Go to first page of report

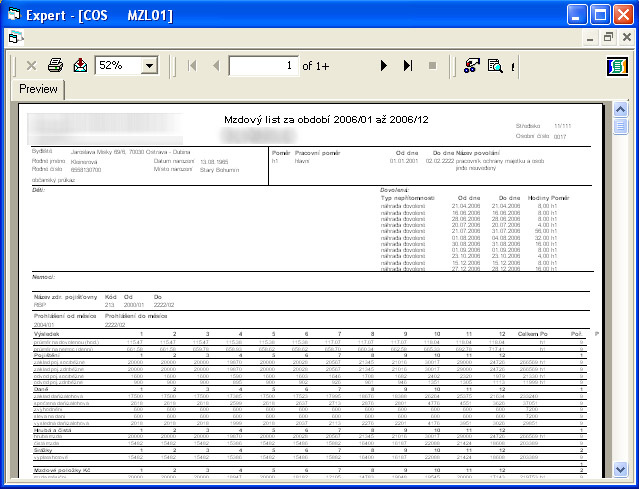tap(192, 66)
